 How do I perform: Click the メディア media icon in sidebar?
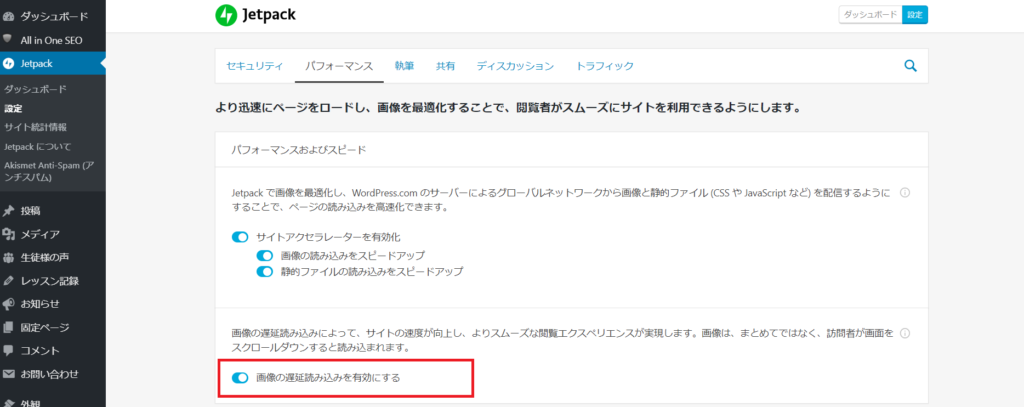pyautogui.click(x=9, y=235)
